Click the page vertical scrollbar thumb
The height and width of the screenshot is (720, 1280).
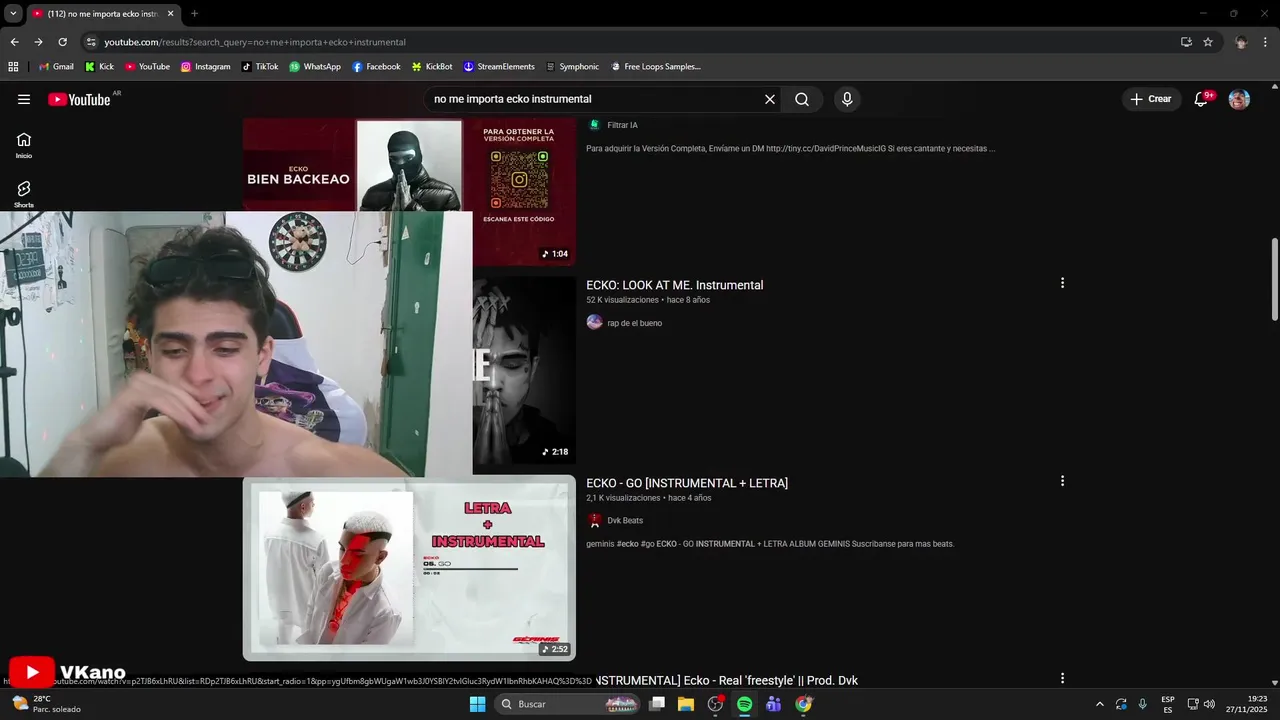(x=1274, y=279)
